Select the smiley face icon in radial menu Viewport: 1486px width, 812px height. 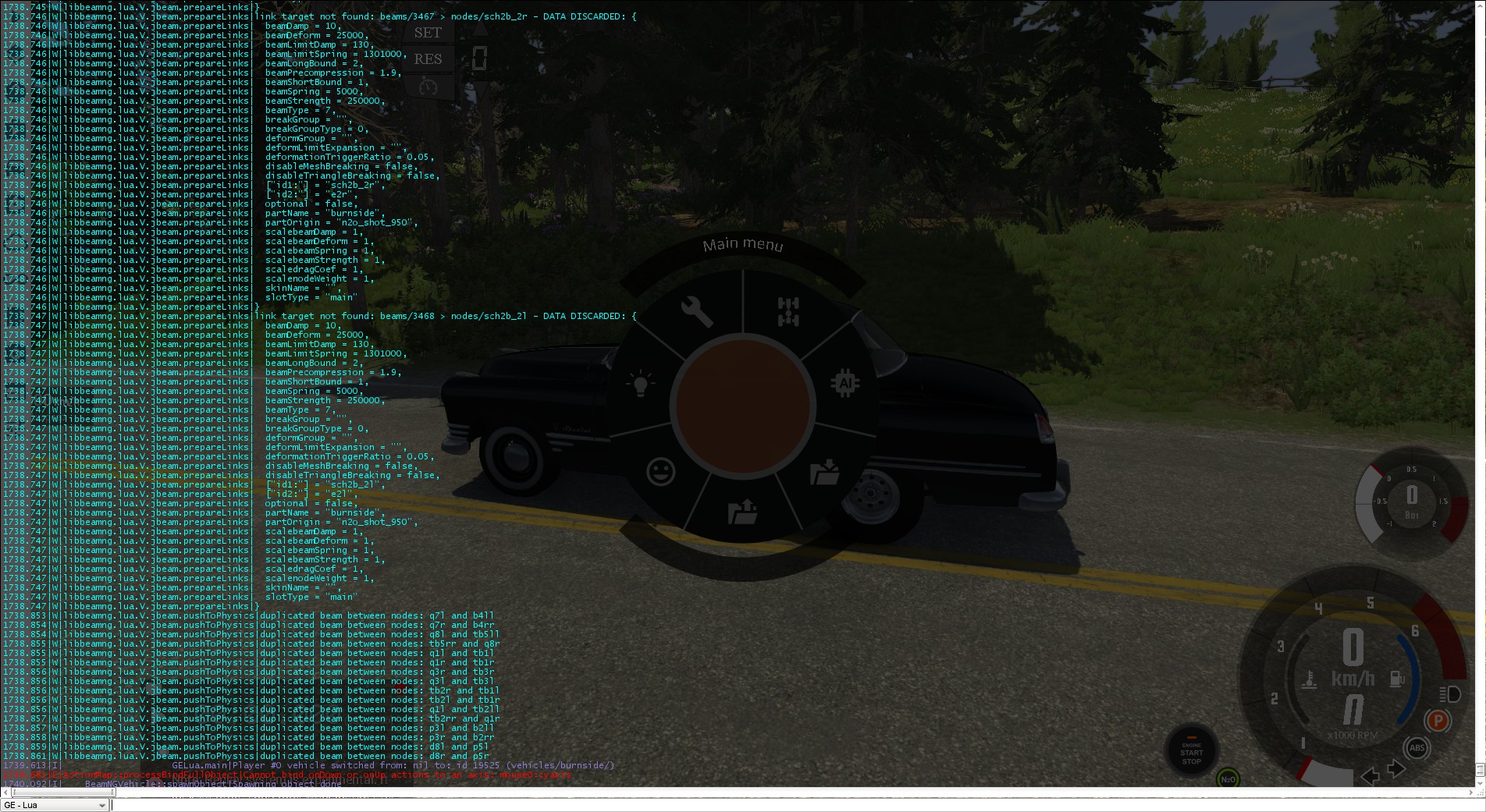point(660,472)
